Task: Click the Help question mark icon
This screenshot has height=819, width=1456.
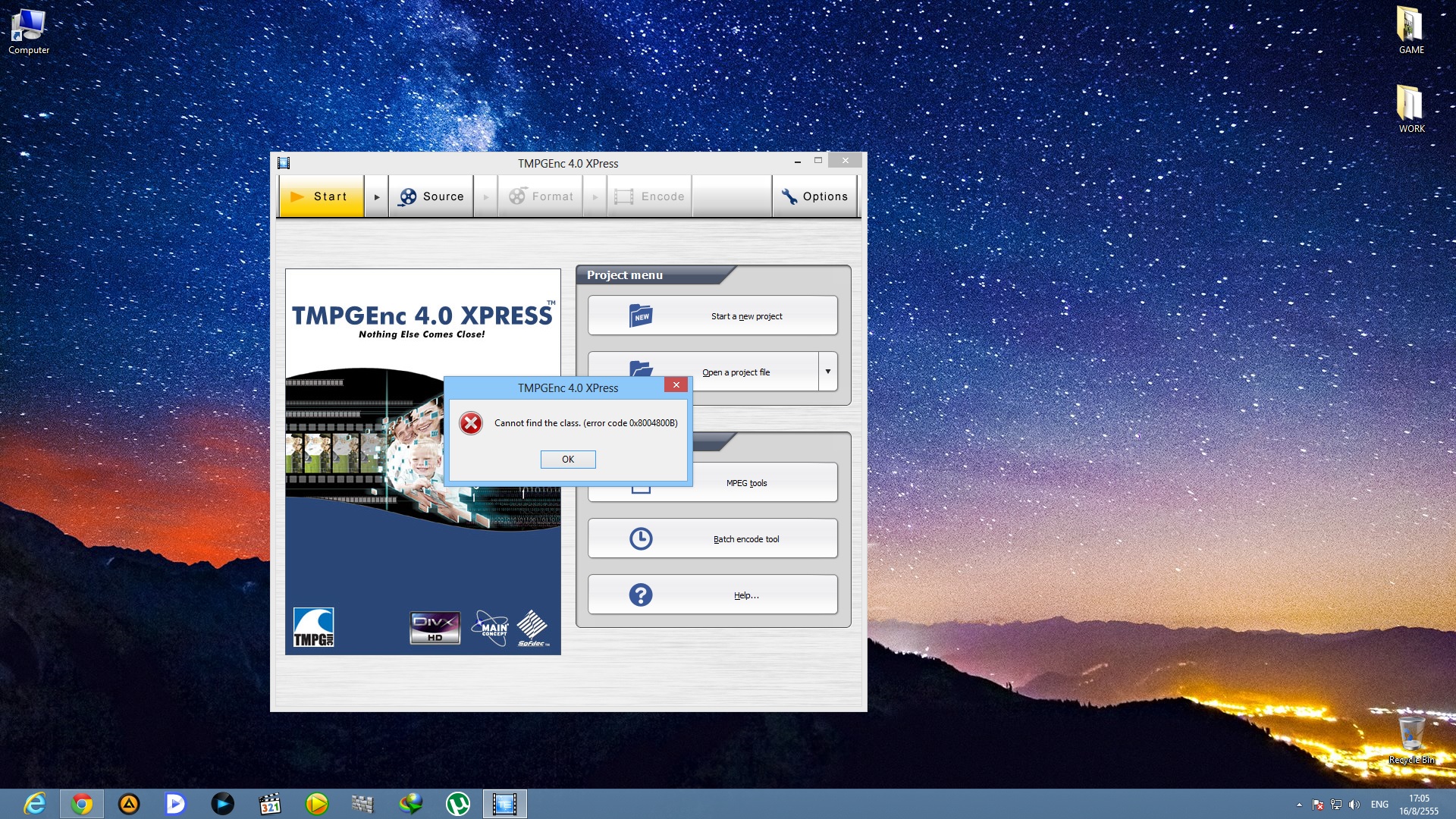Action: pos(641,595)
